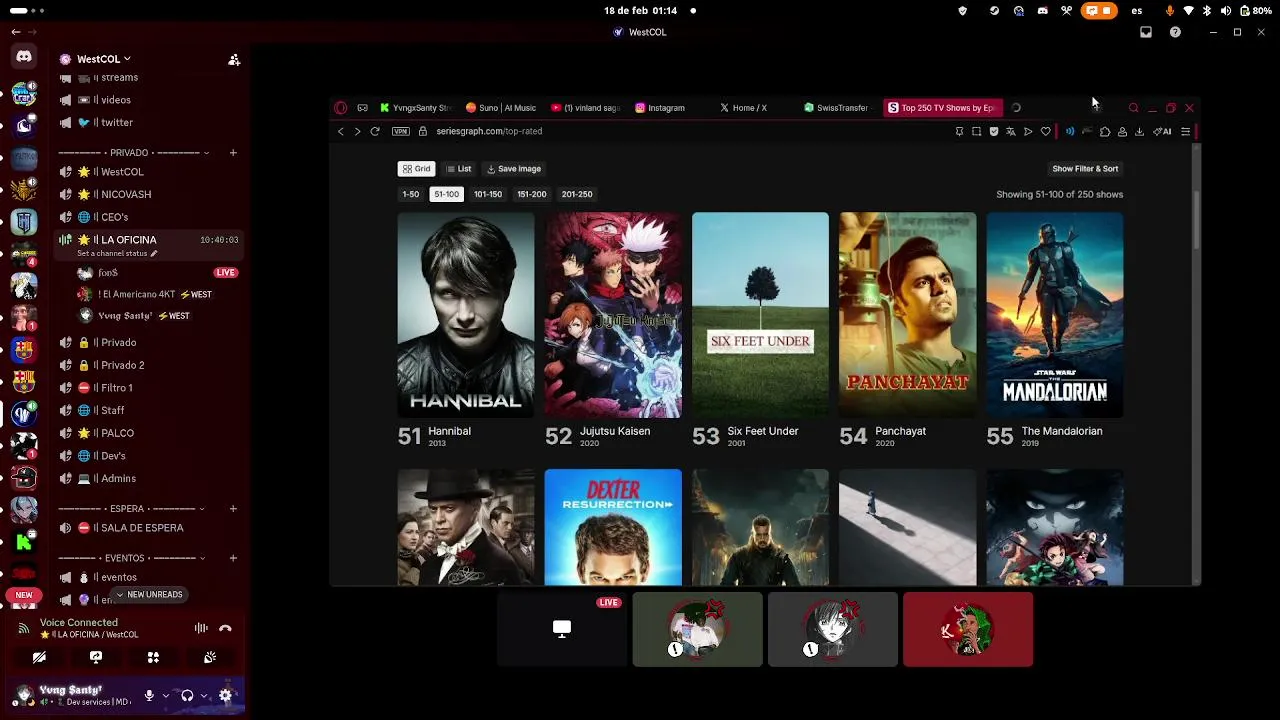Open The Mandalorian title link

tap(1062, 431)
